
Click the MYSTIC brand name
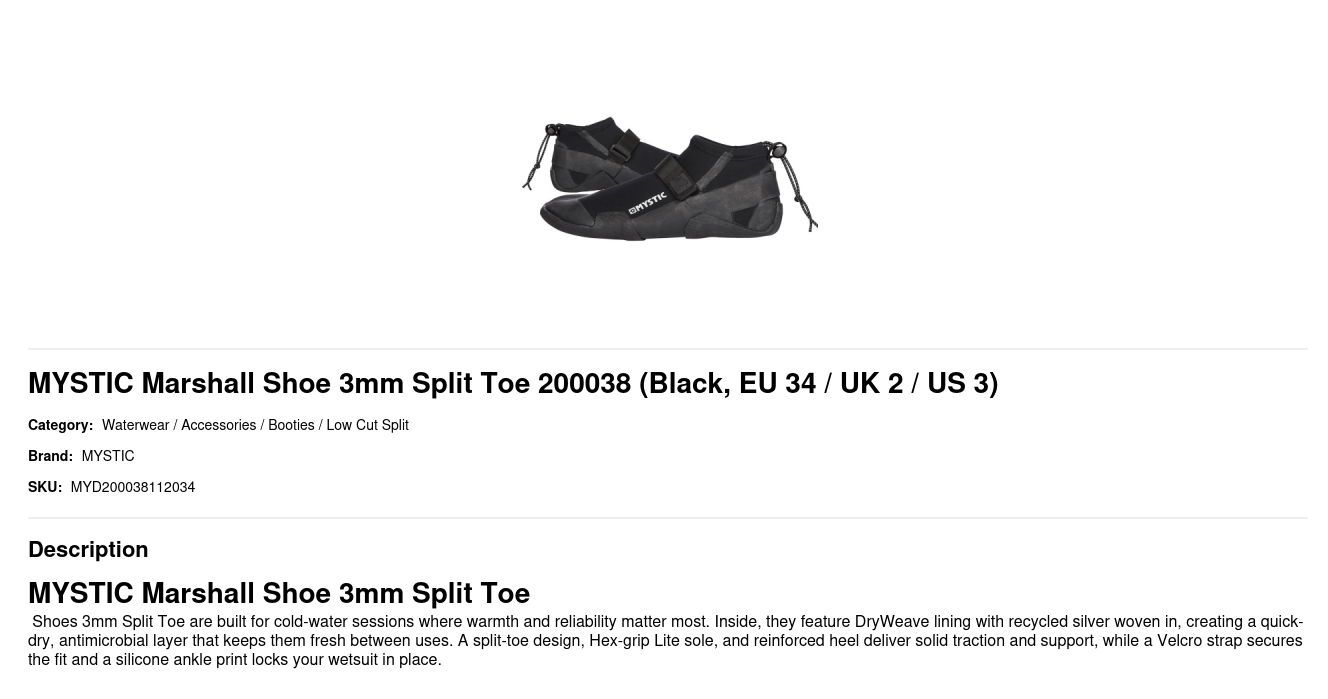[x=108, y=456]
